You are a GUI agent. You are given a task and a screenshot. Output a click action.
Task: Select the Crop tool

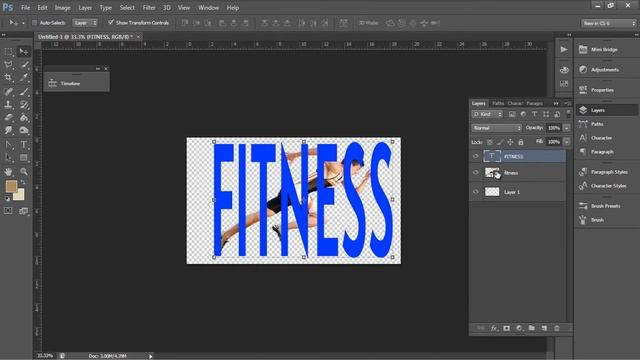pyautogui.click(x=8, y=77)
